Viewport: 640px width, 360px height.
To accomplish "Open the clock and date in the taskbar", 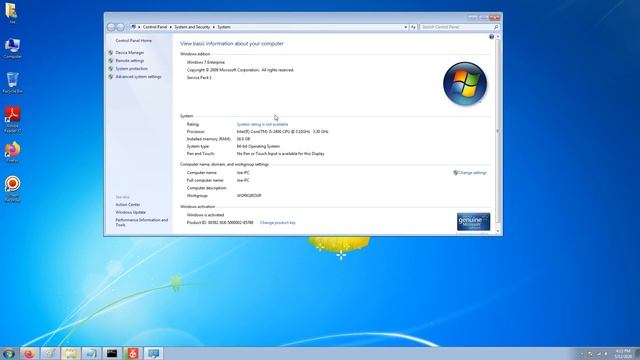I will point(623,354).
